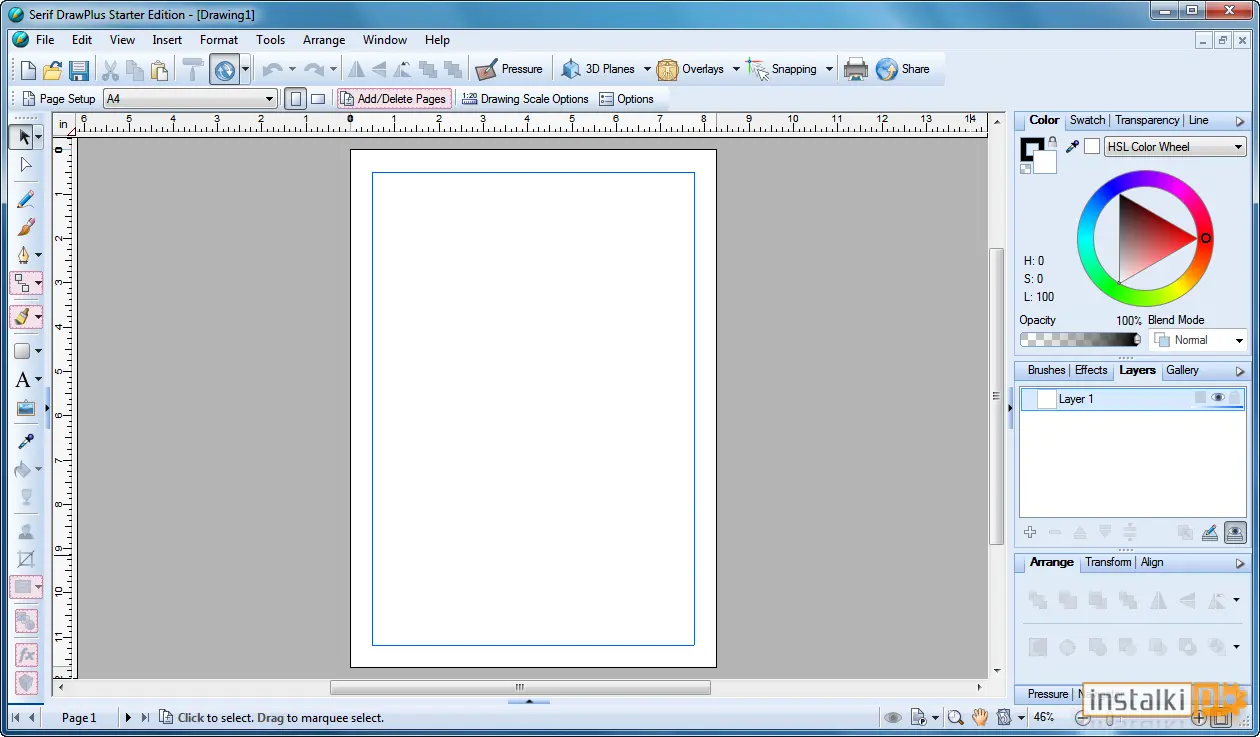
Task: Click the Snapping button
Action: coord(783,69)
